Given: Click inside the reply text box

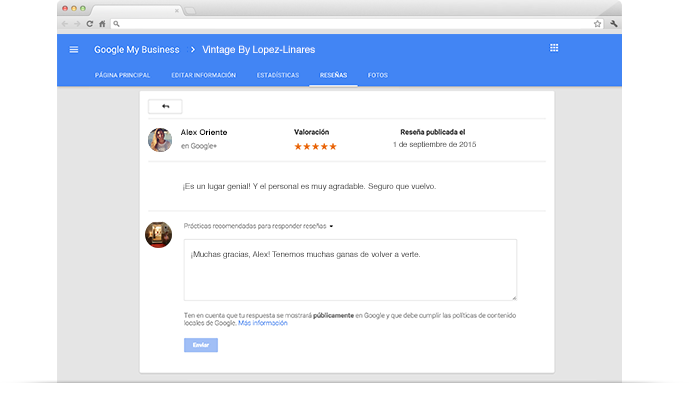Looking at the screenshot, I should click(350, 270).
